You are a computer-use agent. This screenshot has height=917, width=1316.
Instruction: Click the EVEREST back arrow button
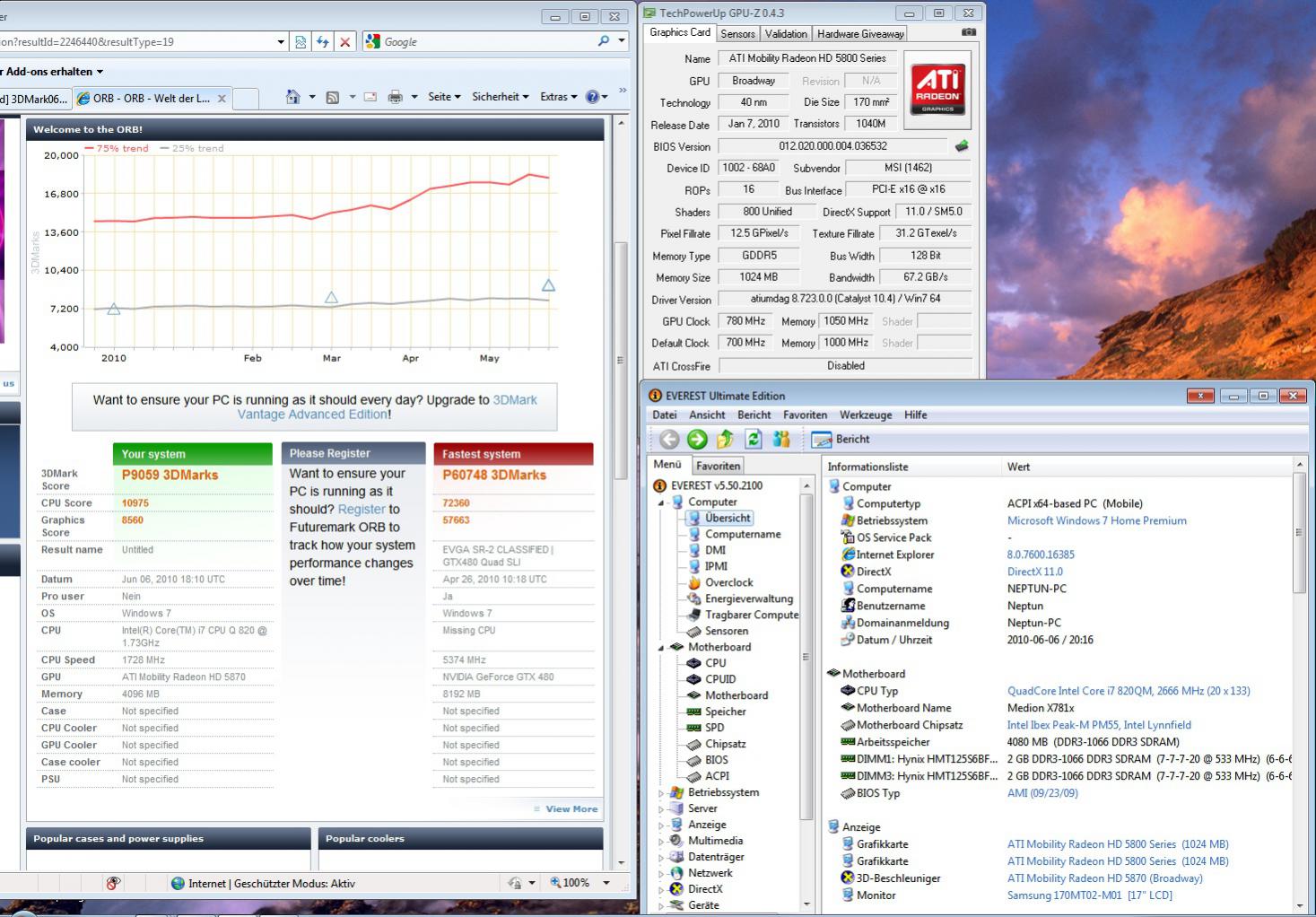tap(669, 439)
